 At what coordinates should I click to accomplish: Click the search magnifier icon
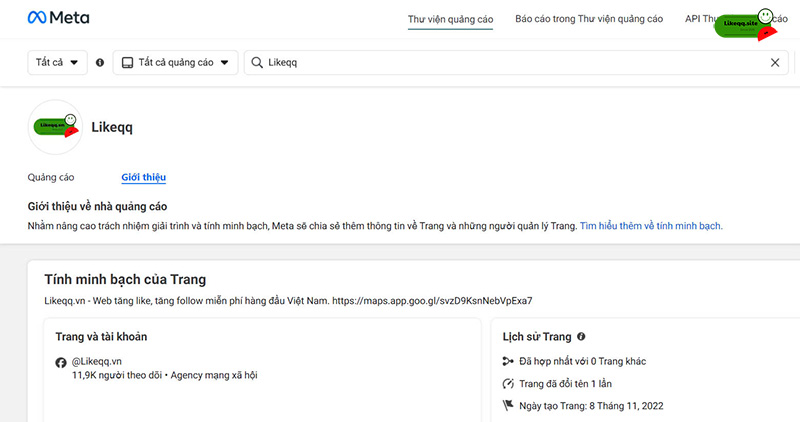tap(257, 62)
